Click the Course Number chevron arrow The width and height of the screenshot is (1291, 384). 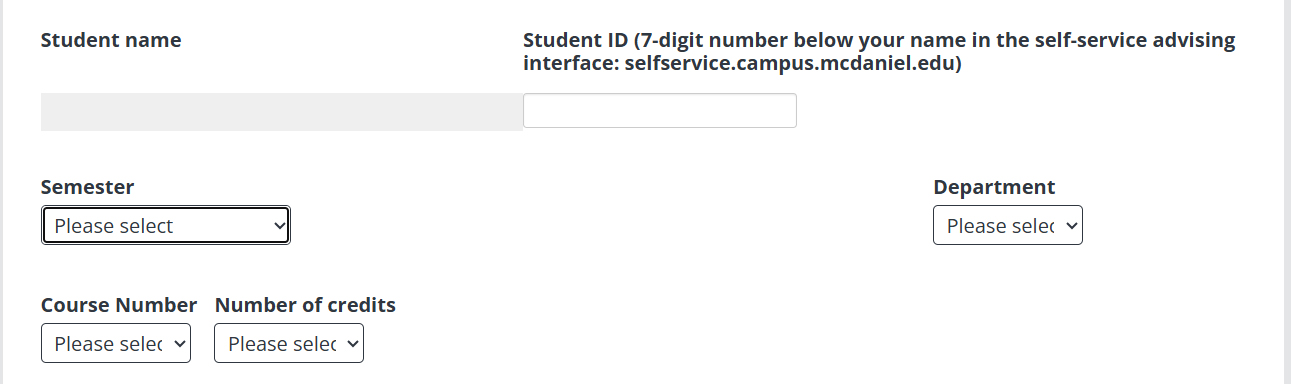tap(180, 344)
